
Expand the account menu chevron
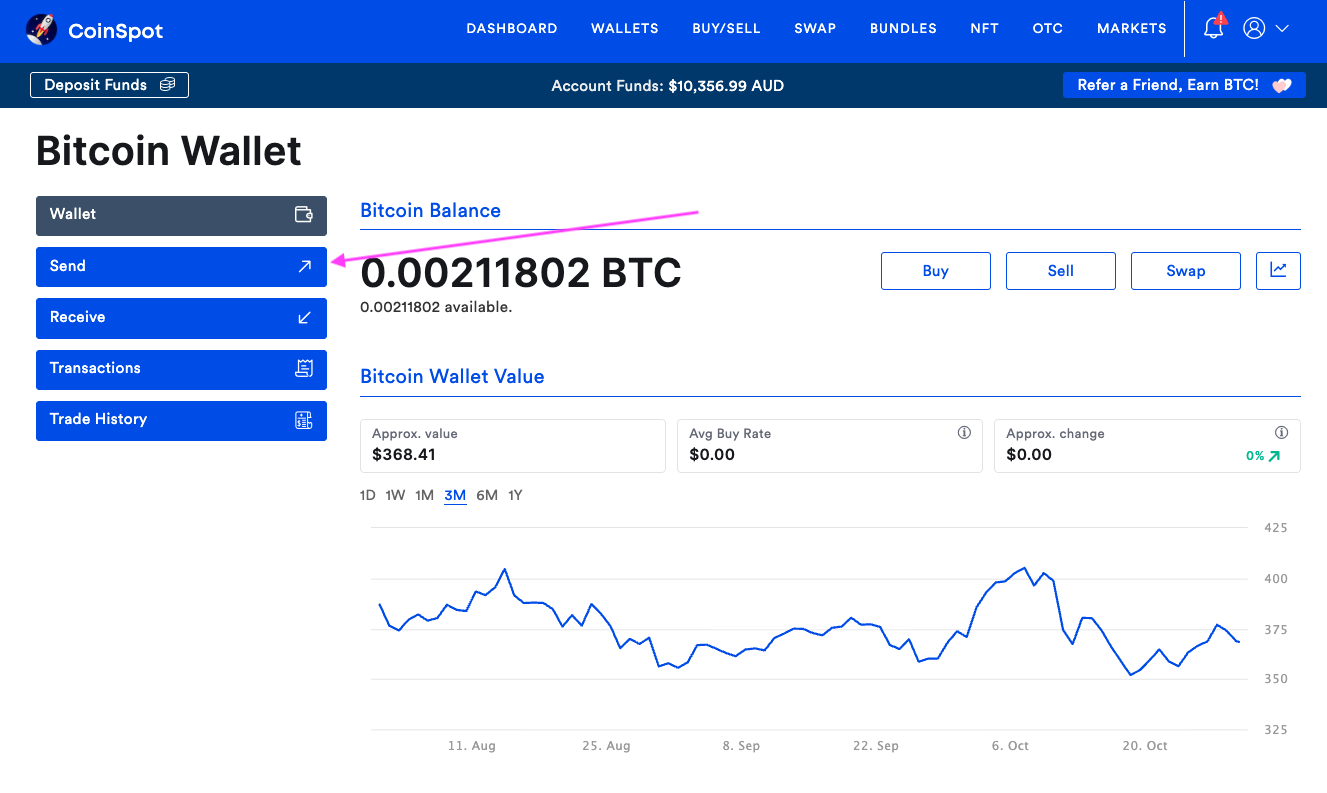tap(1282, 29)
